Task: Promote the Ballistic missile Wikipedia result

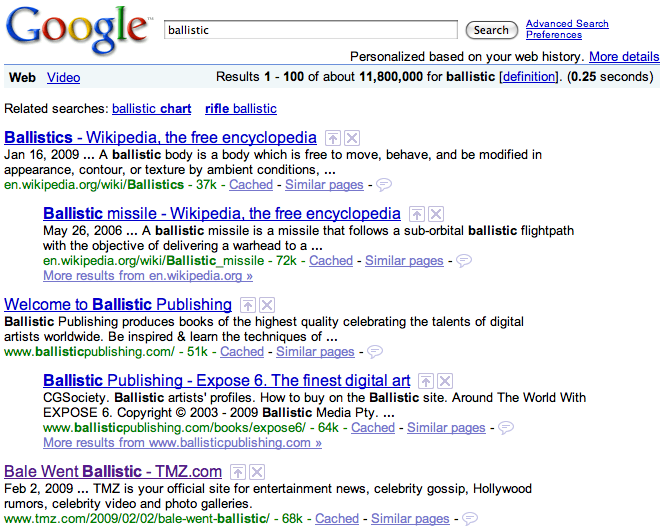Action: [417, 214]
